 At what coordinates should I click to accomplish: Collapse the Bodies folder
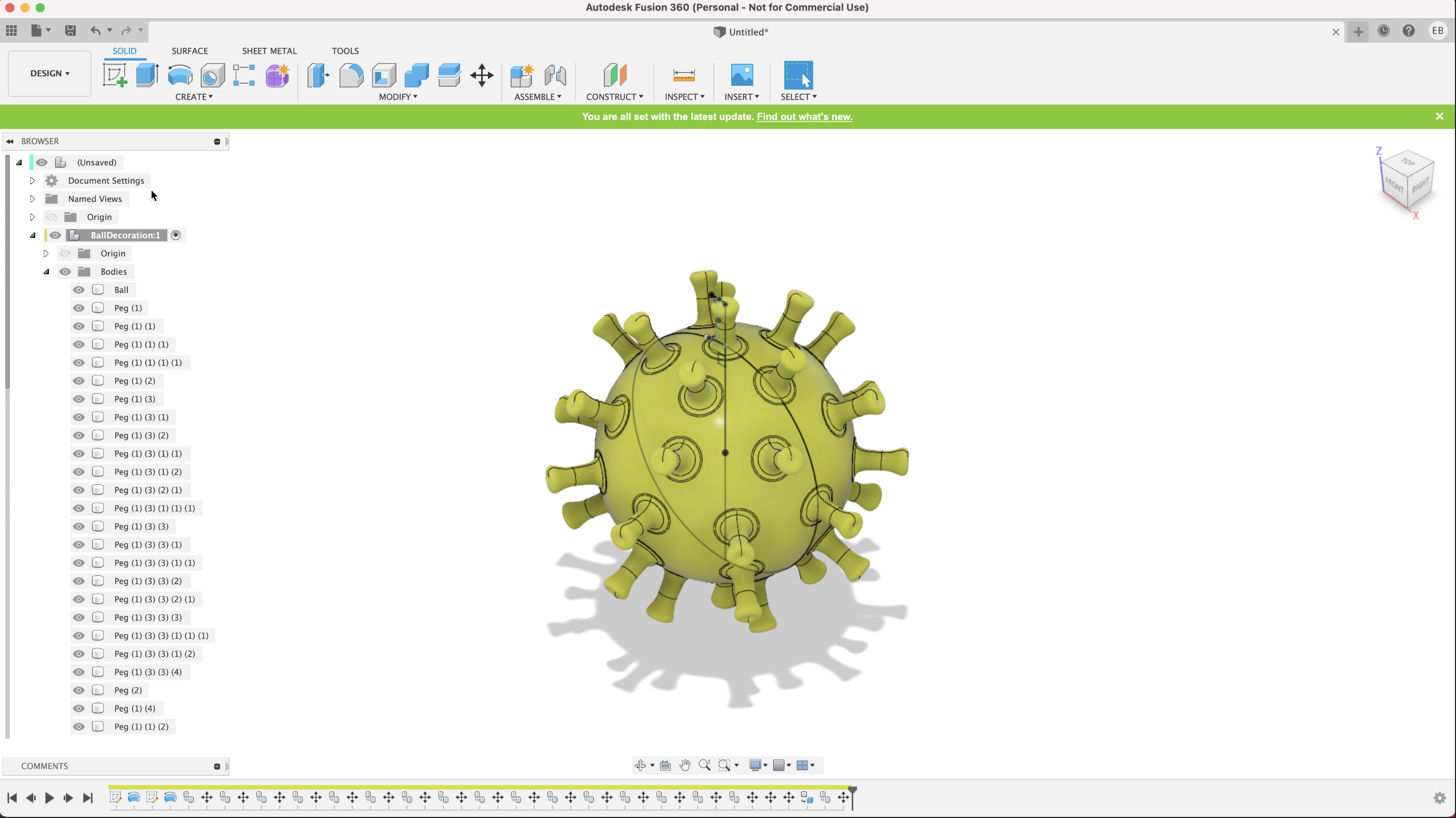[45, 271]
